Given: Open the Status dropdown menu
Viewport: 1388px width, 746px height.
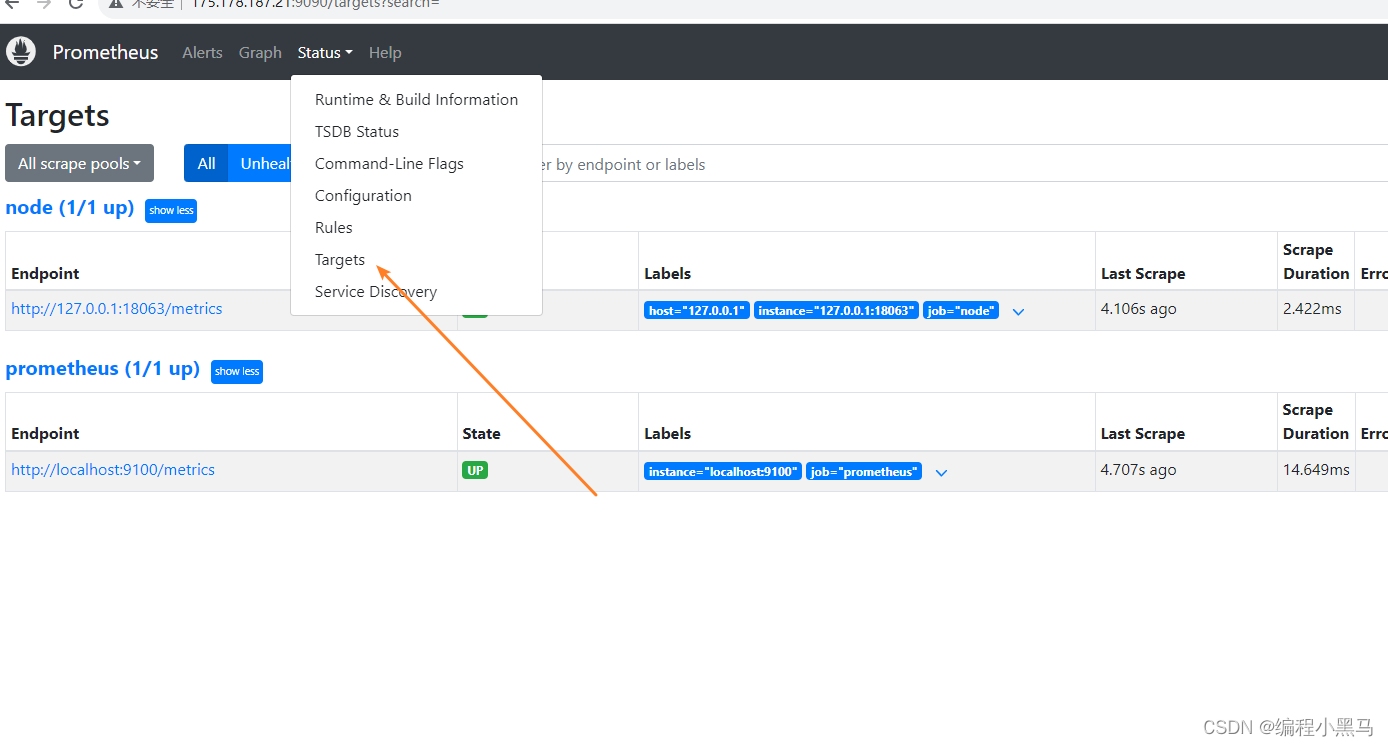Looking at the screenshot, I should pyautogui.click(x=325, y=53).
